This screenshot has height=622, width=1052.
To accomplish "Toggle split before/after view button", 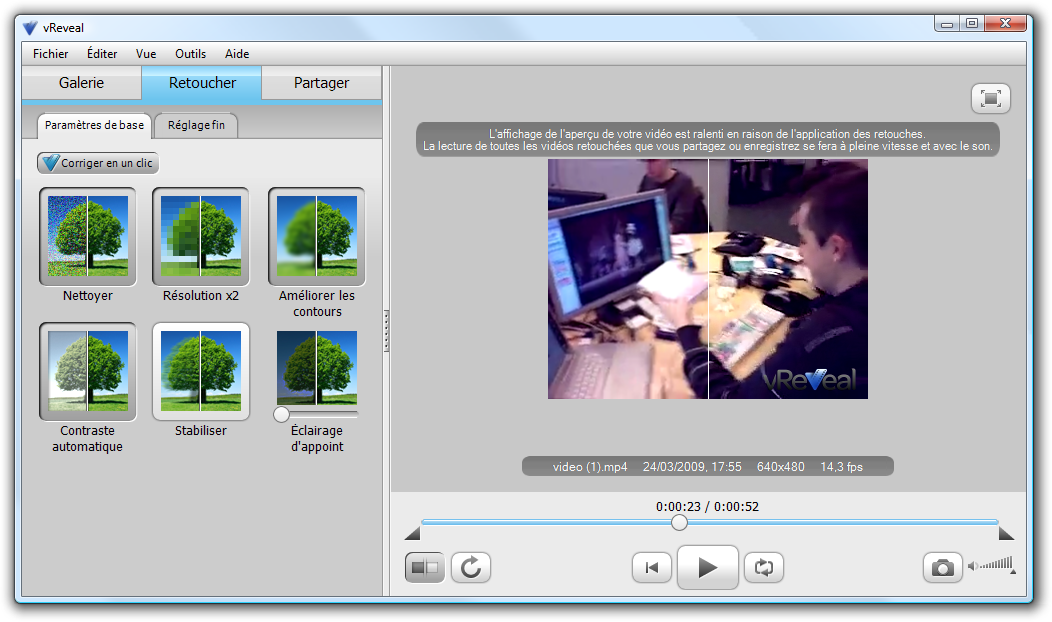I will (425, 568).
